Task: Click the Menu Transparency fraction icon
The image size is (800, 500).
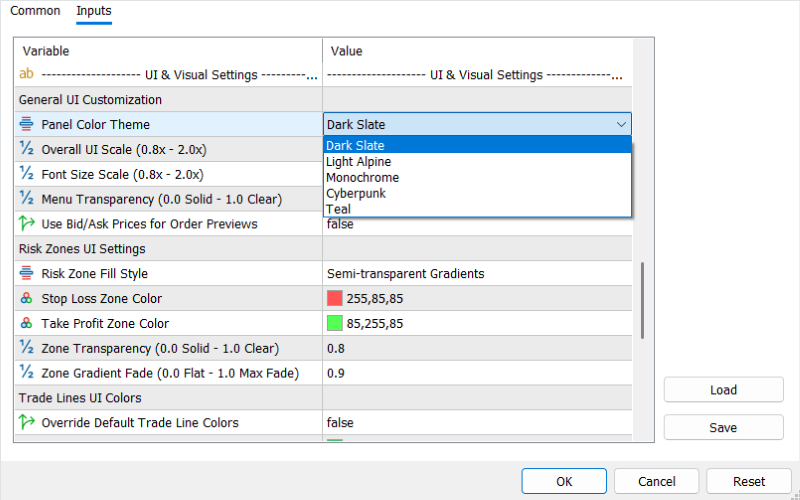Action: (x=27, y=198)
